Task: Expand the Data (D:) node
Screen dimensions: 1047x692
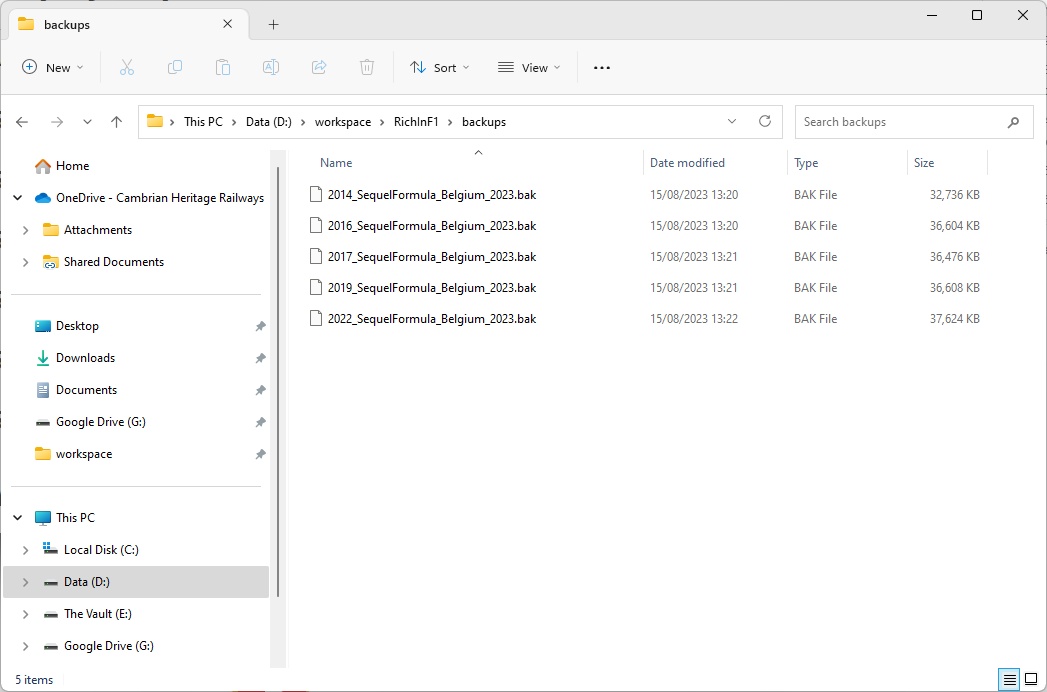Action: (25, 582)
